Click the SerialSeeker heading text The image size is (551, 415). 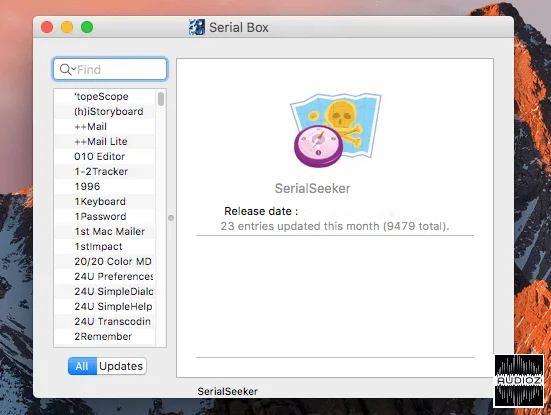(x=312, y=188)
